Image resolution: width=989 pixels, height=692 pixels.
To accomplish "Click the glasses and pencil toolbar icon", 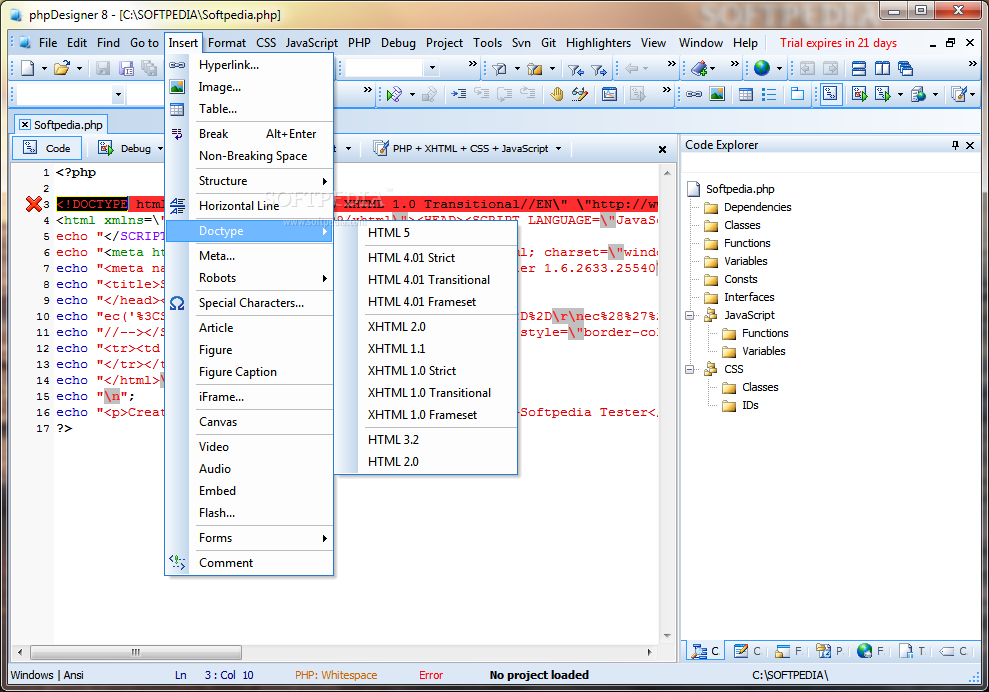I will (x=579, y=95).
